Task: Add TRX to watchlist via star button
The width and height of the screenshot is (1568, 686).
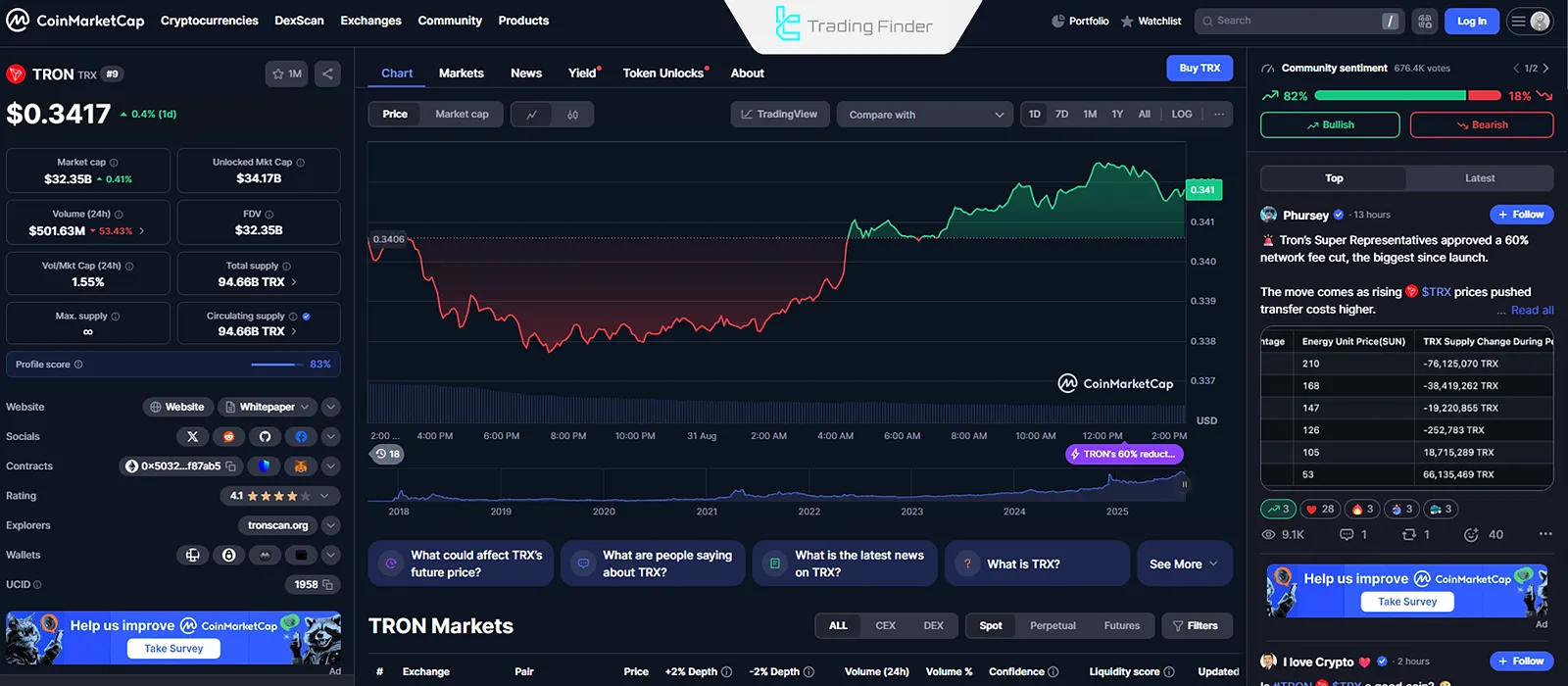Action: coord(286,73)
